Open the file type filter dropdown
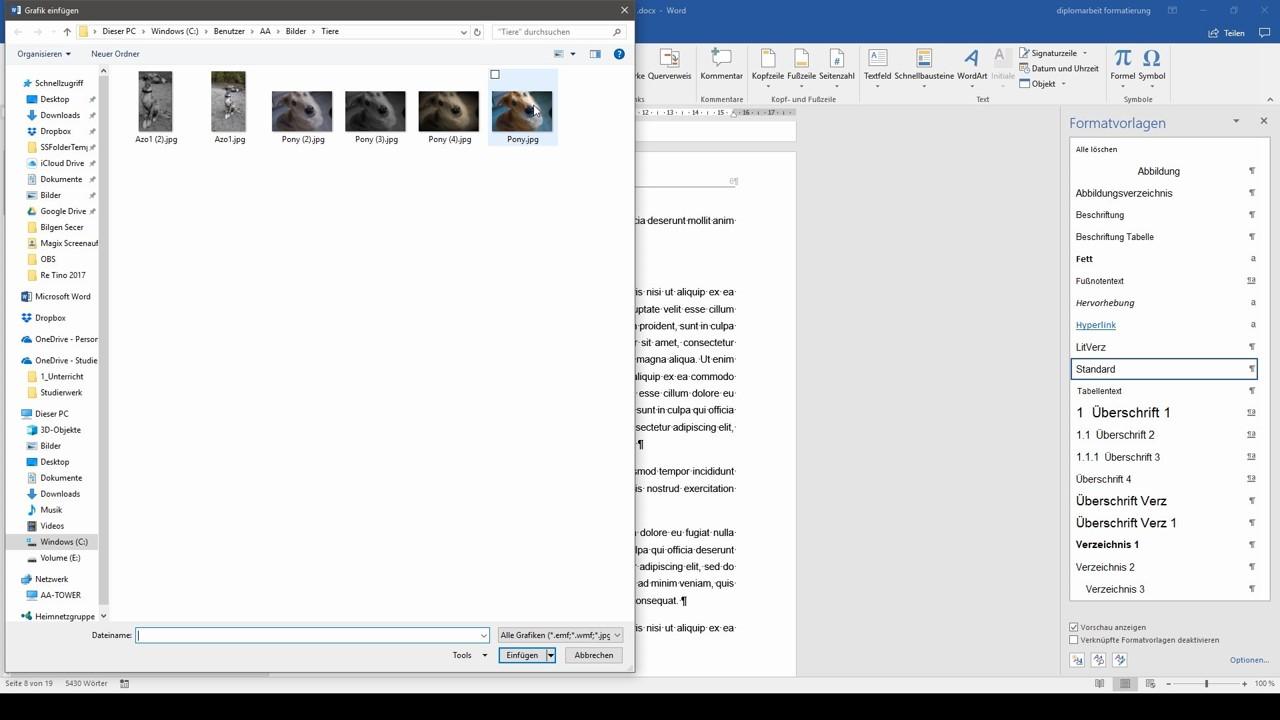This screenshot has width=1280, height=720. click(560, 635)
